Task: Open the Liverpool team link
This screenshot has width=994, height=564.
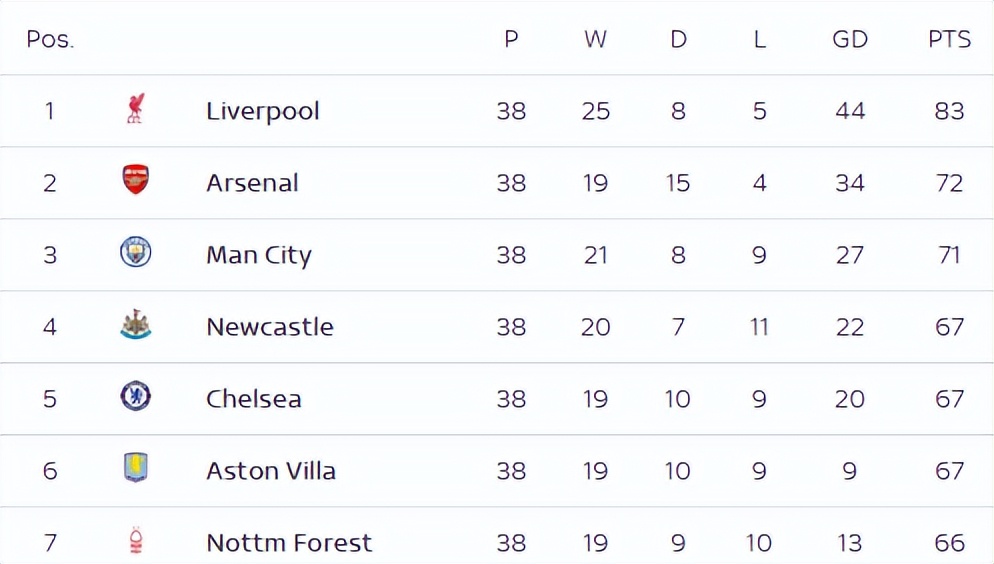Action: coord(262,110)
